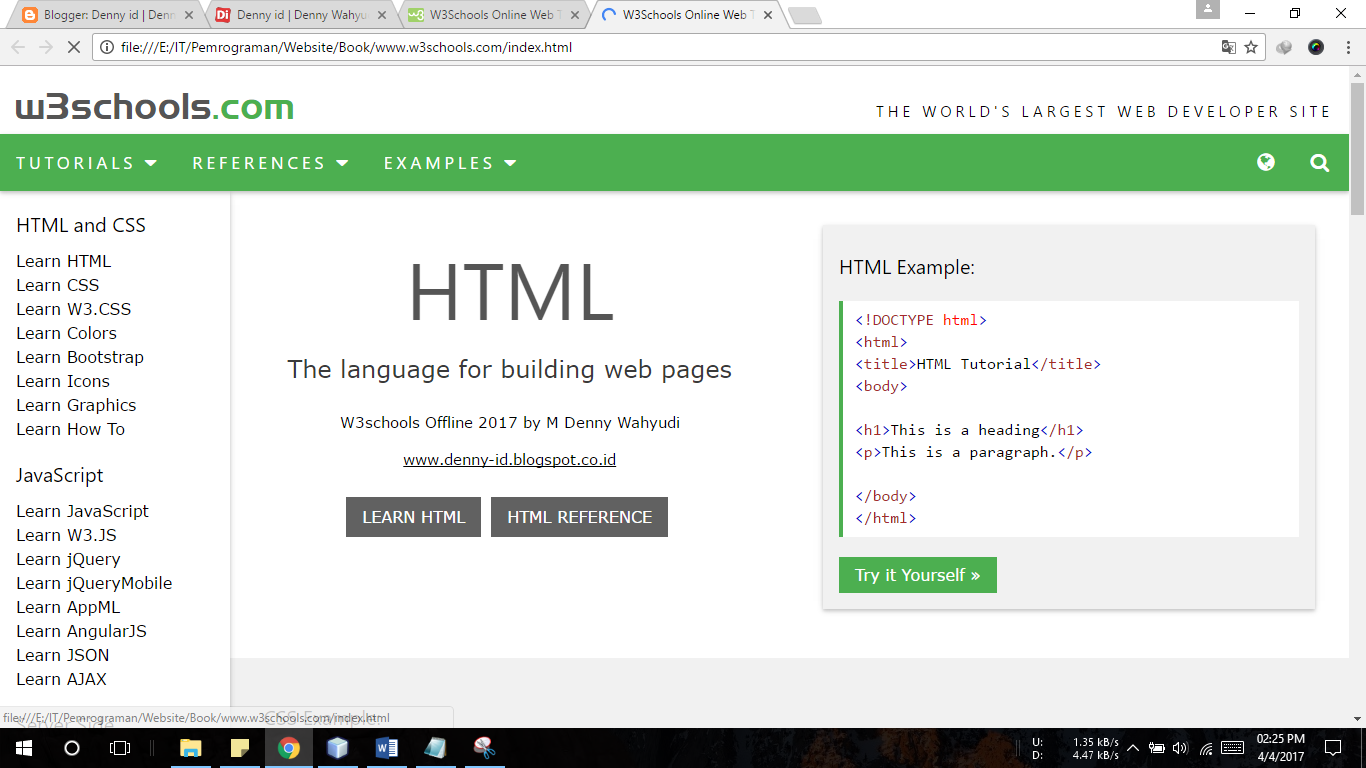The width and height of the screenshot is (1366, 768).
Task: Open the Action Center notification icon
Action: (x=1333, y=748)
